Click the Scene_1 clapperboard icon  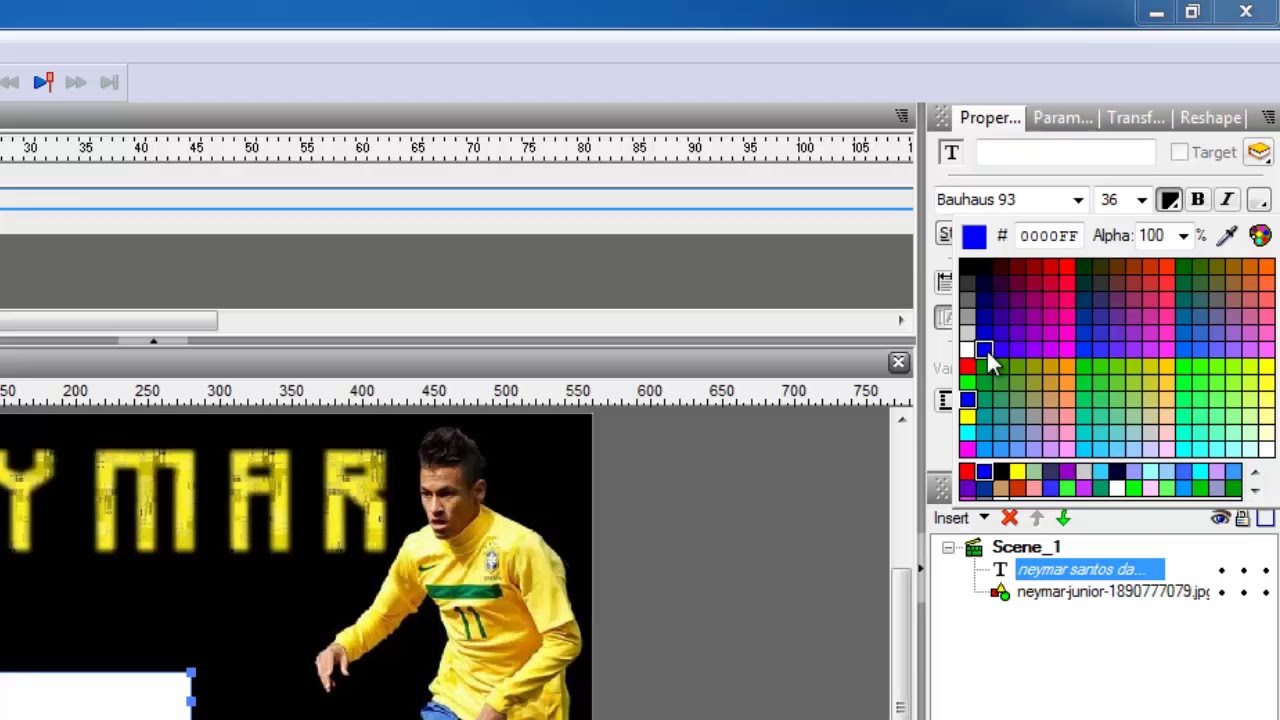[x=973, y=547]
